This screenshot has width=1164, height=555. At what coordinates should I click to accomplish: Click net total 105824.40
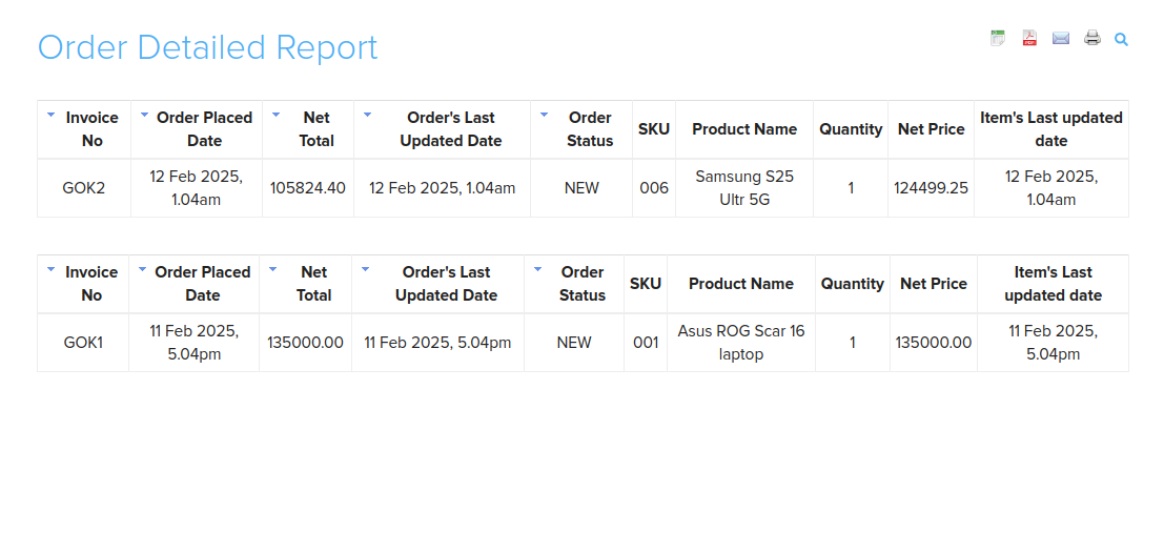tap(307, 188)
